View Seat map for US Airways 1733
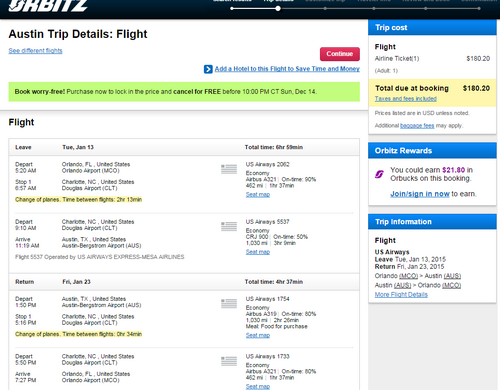Image resolution: width=500 pixels, height=390 pixels. click(x=258, y=387)
